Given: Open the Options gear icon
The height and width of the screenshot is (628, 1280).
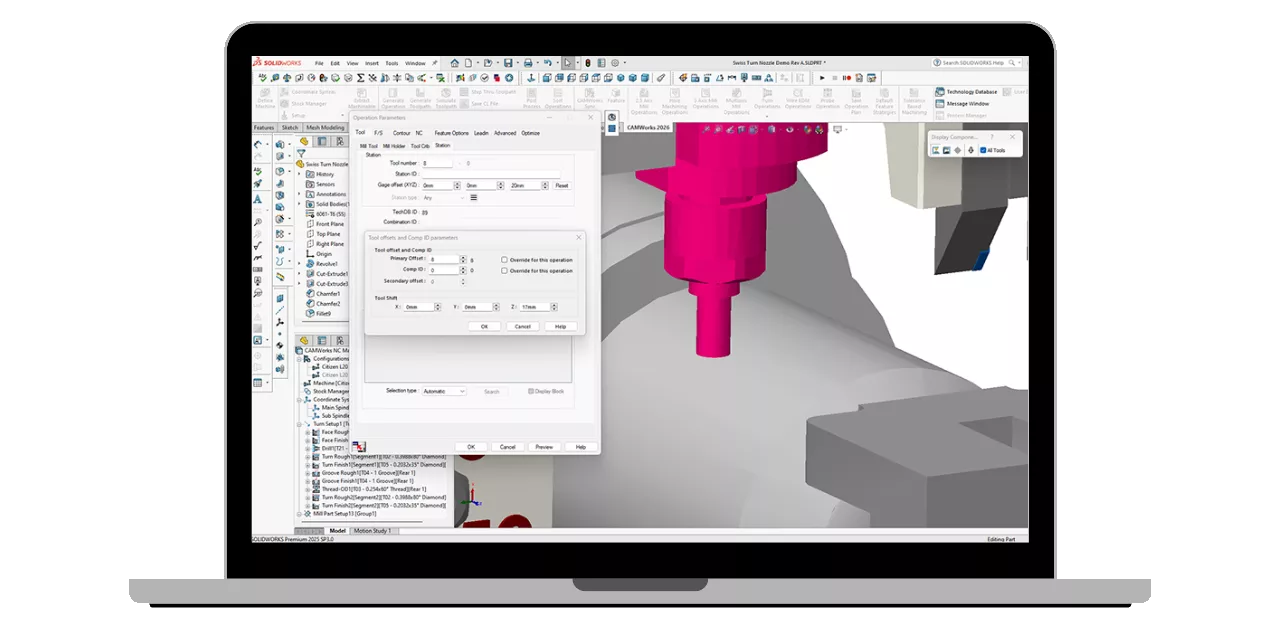Looking at the screenshot, I should coord(615,63).
